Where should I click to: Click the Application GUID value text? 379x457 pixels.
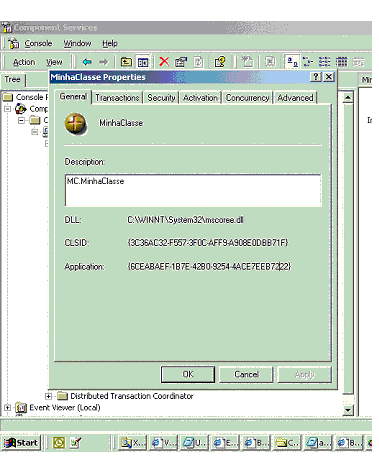pos(209,266)
